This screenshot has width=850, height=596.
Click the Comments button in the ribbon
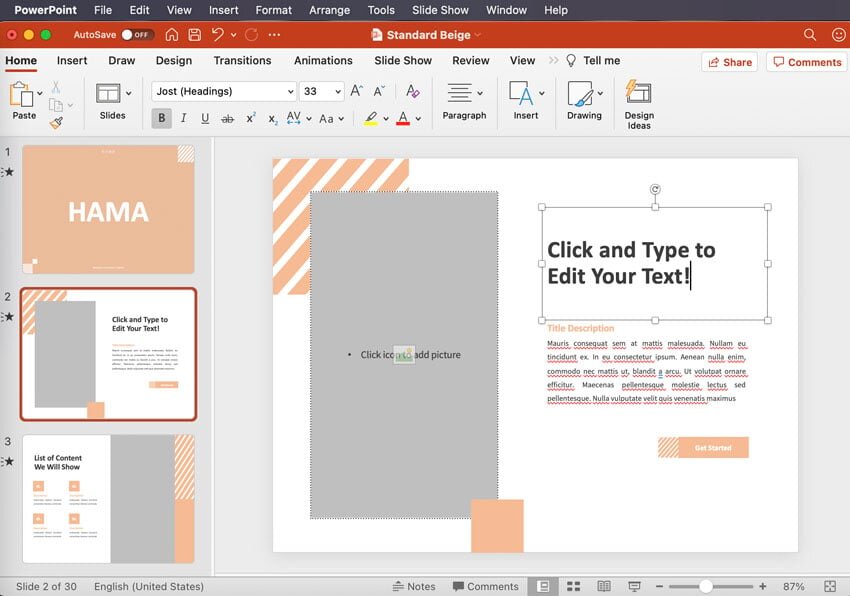coord(805,62)
